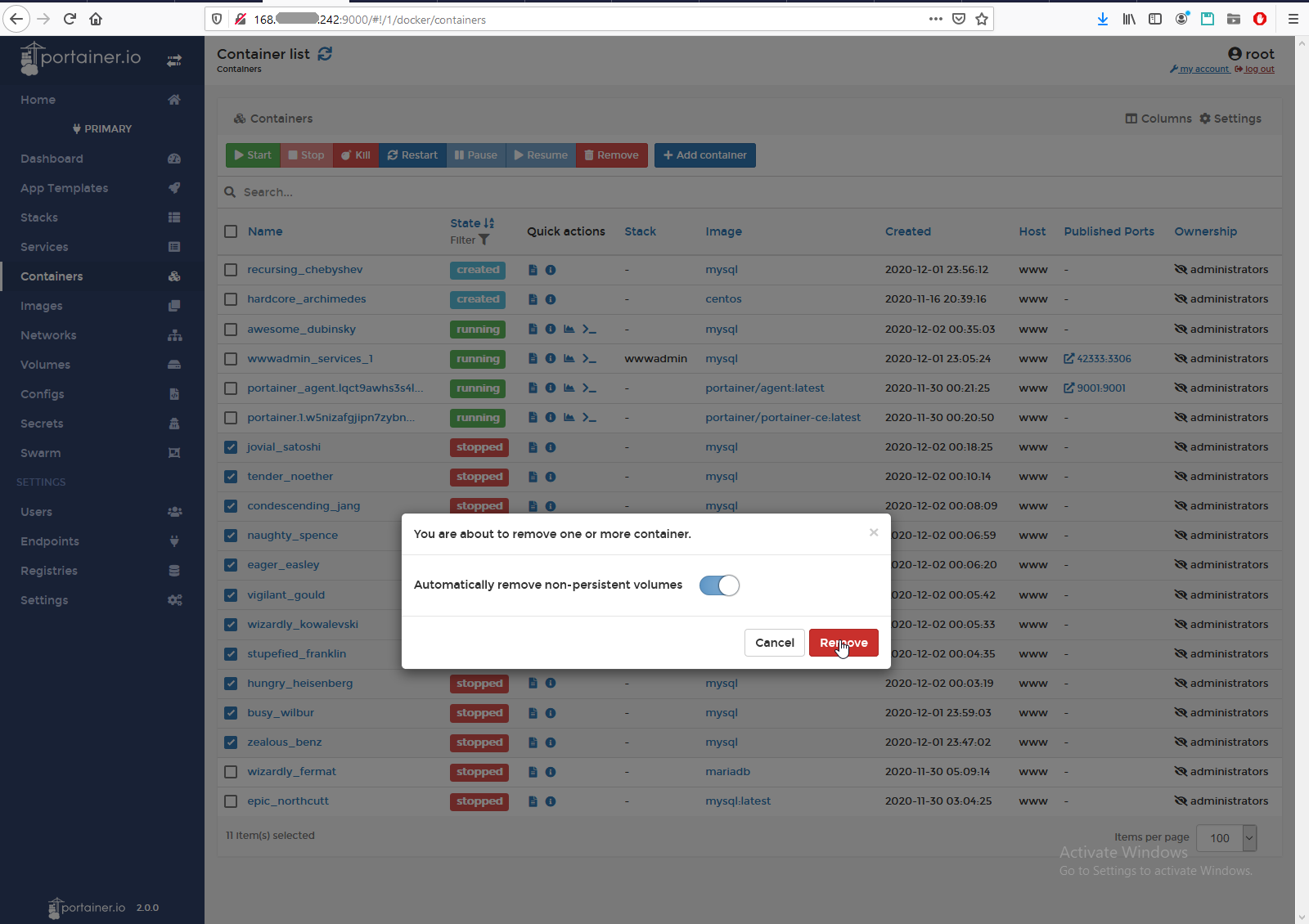Open Firefox downloads arrow icon
The image size is (1309, 924).
[1103, 19]
